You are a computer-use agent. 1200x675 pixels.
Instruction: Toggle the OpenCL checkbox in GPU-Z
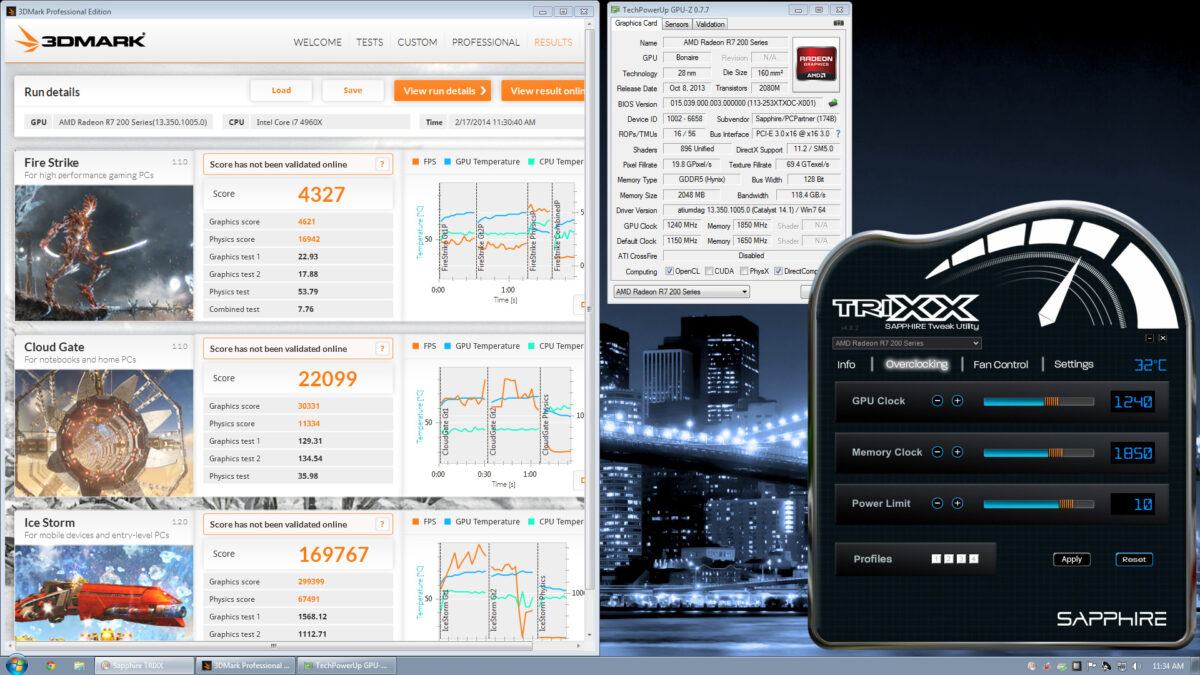click(669, 271)
